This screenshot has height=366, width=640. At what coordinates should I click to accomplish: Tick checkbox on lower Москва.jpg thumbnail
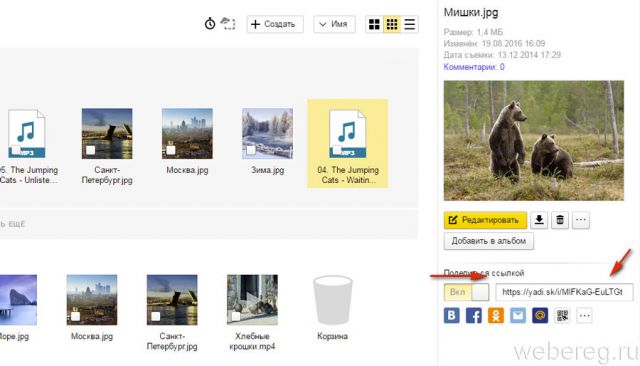[76, 316]
